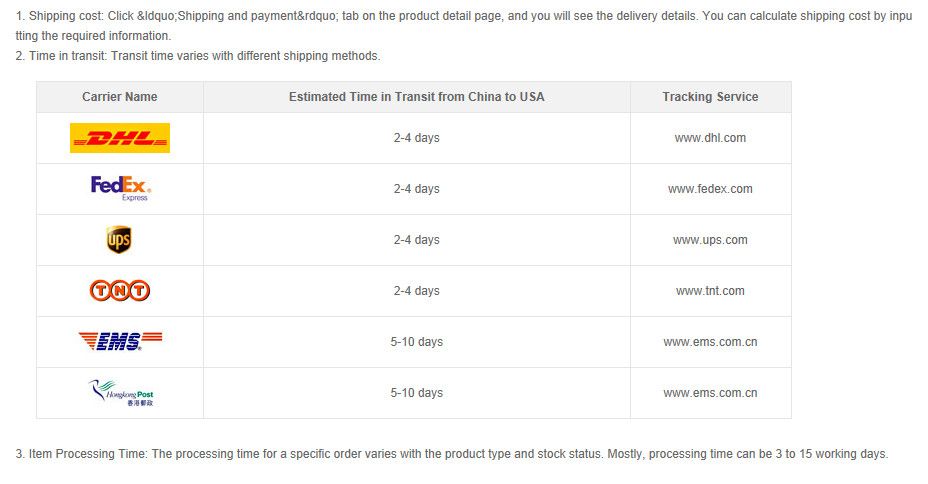This screenshot has height=484, width=928.
Task: Click the Estimated Time in Transit header
Action: 417,96
